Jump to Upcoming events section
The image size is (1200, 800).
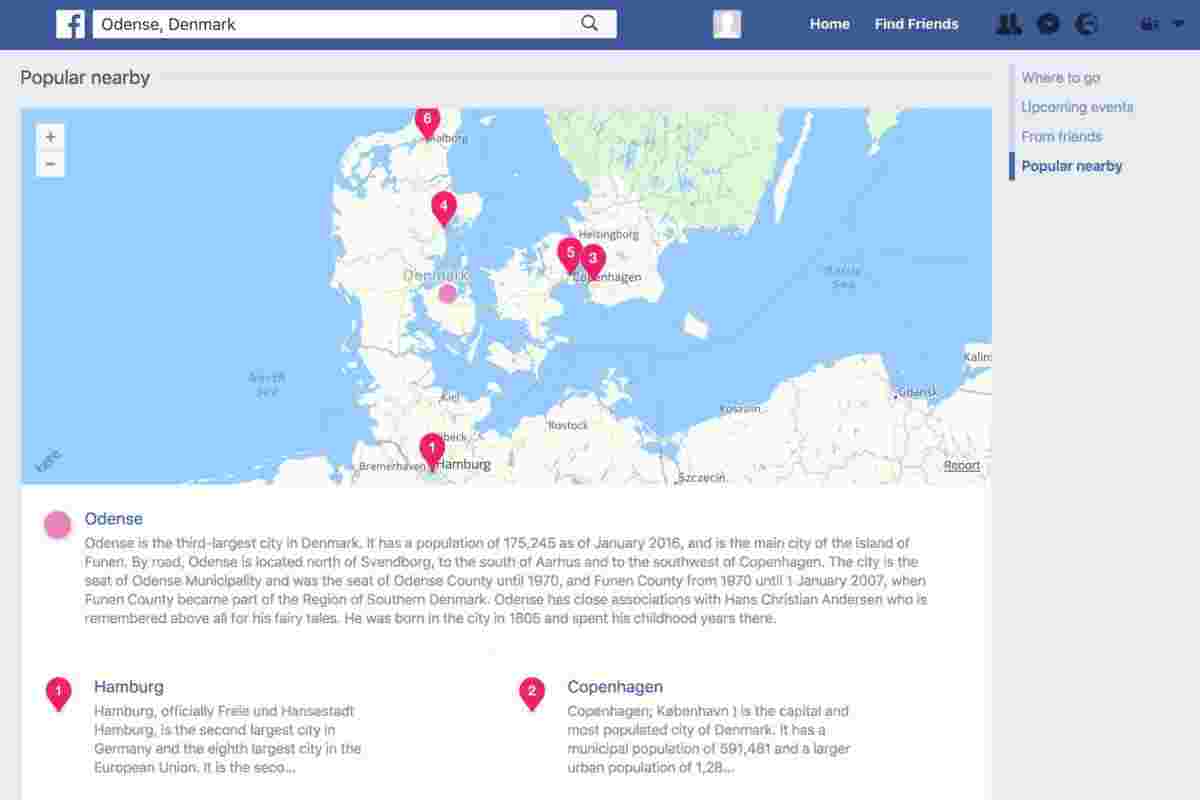(1077, 107)
